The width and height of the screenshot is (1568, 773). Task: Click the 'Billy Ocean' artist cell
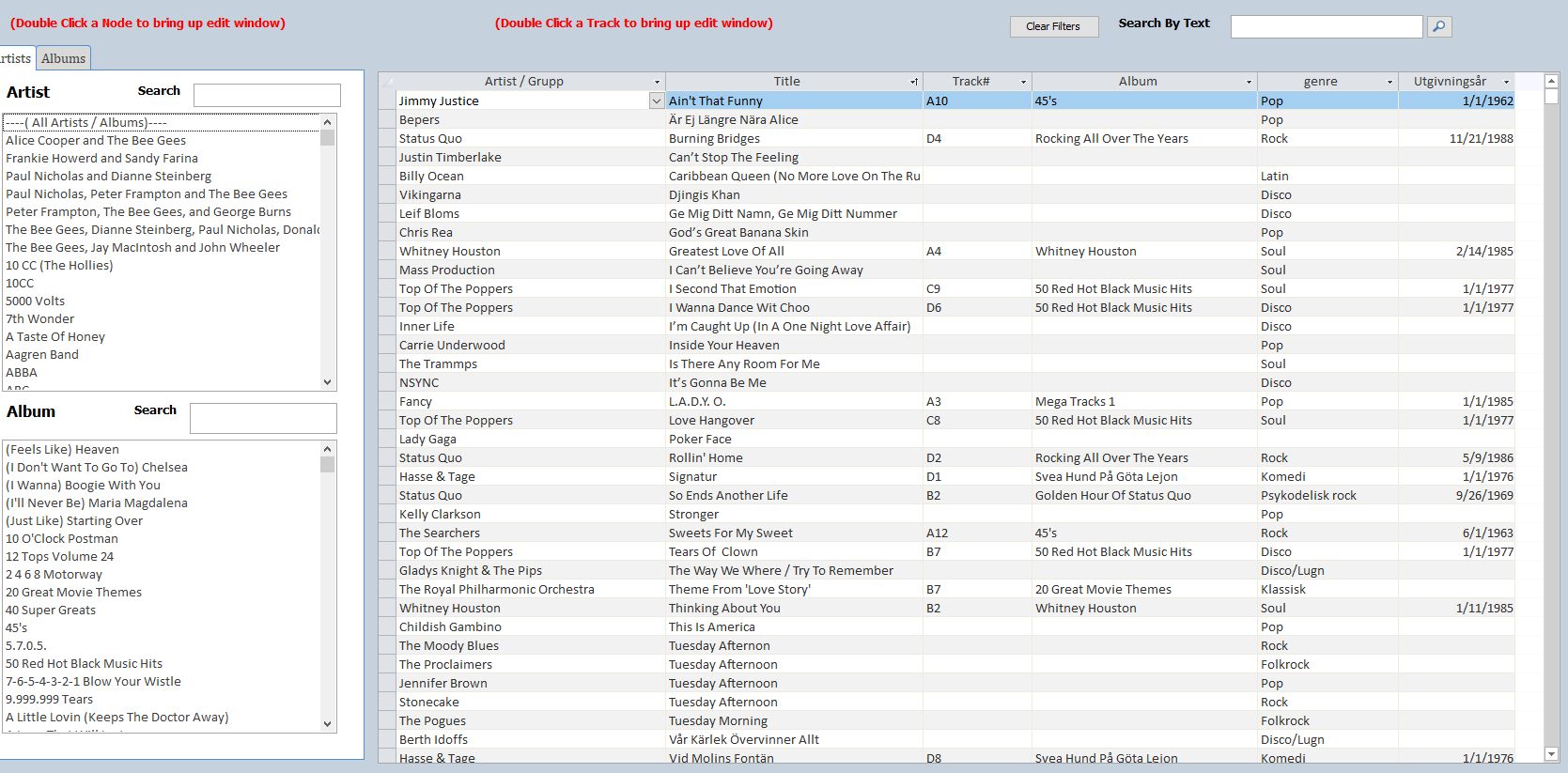(531, 176)
